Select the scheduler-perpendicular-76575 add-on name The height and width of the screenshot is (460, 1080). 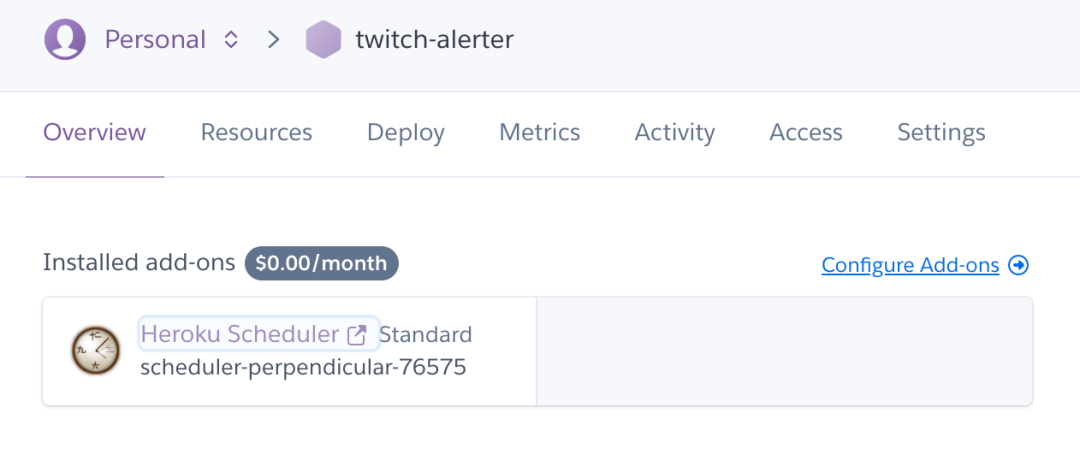point(303,367)
